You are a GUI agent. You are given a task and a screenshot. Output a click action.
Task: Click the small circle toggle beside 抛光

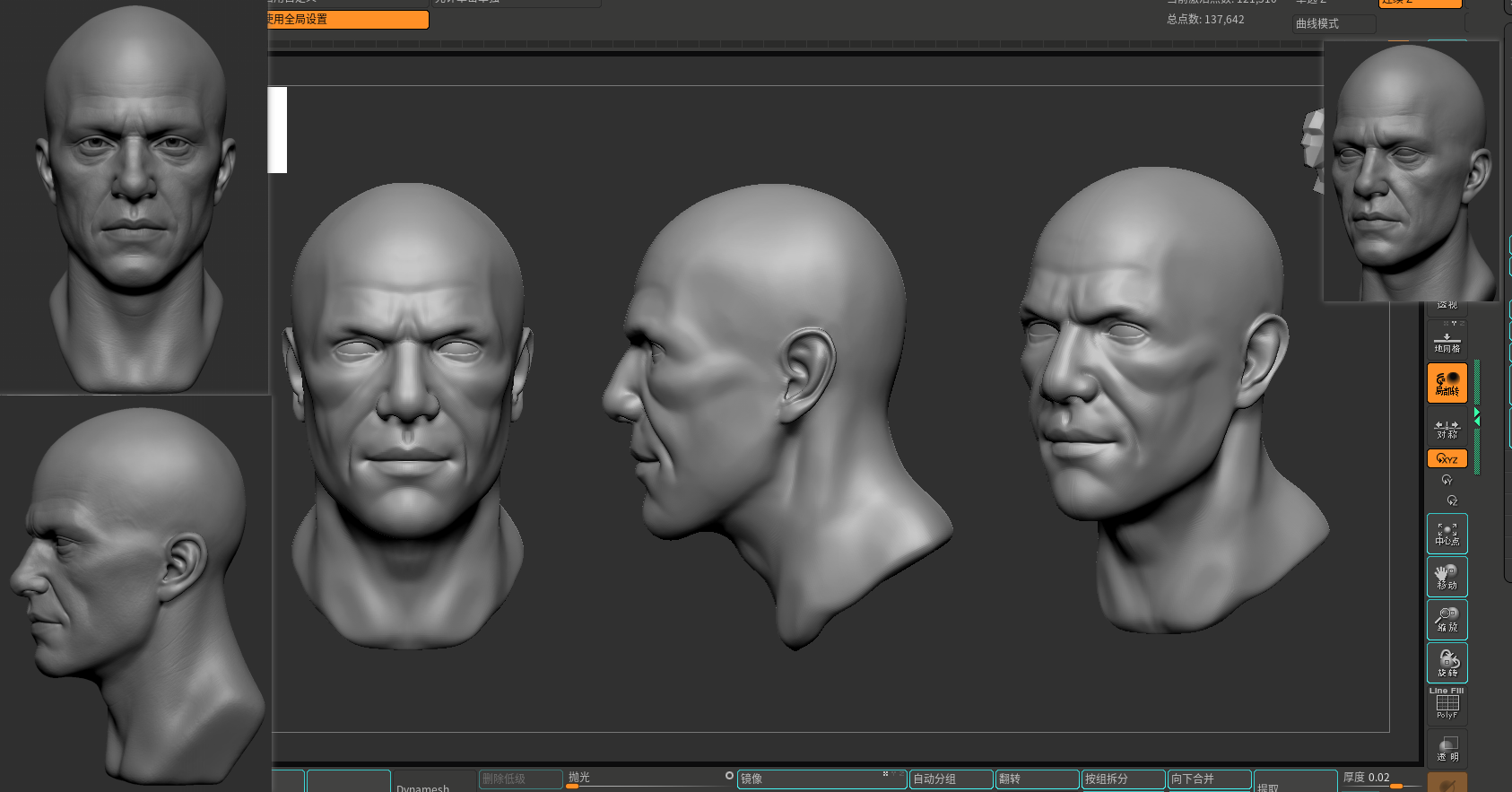click(x=729, y=776)
